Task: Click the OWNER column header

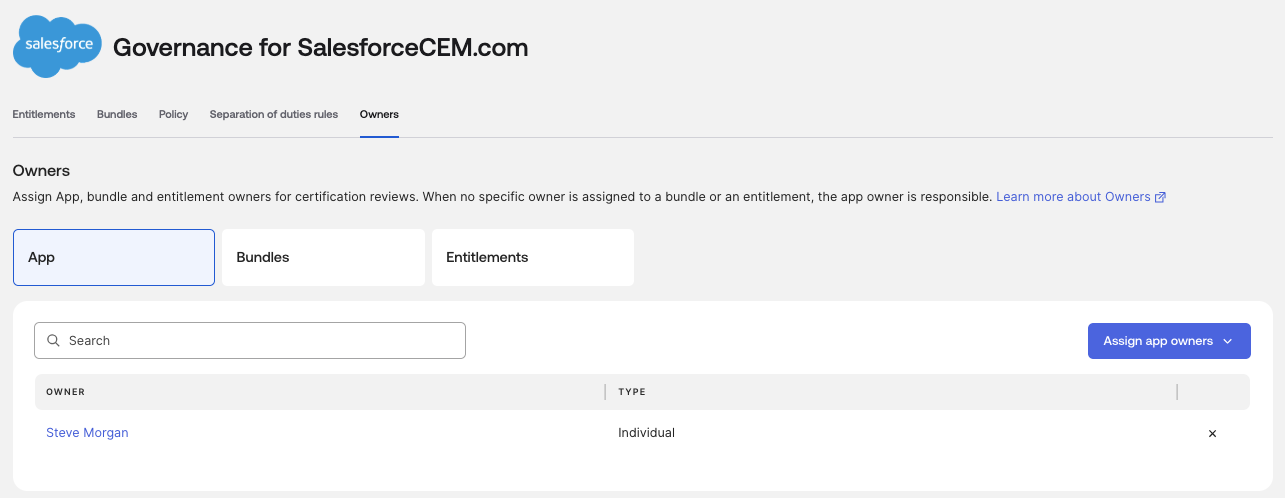Action: coord(66,392)
